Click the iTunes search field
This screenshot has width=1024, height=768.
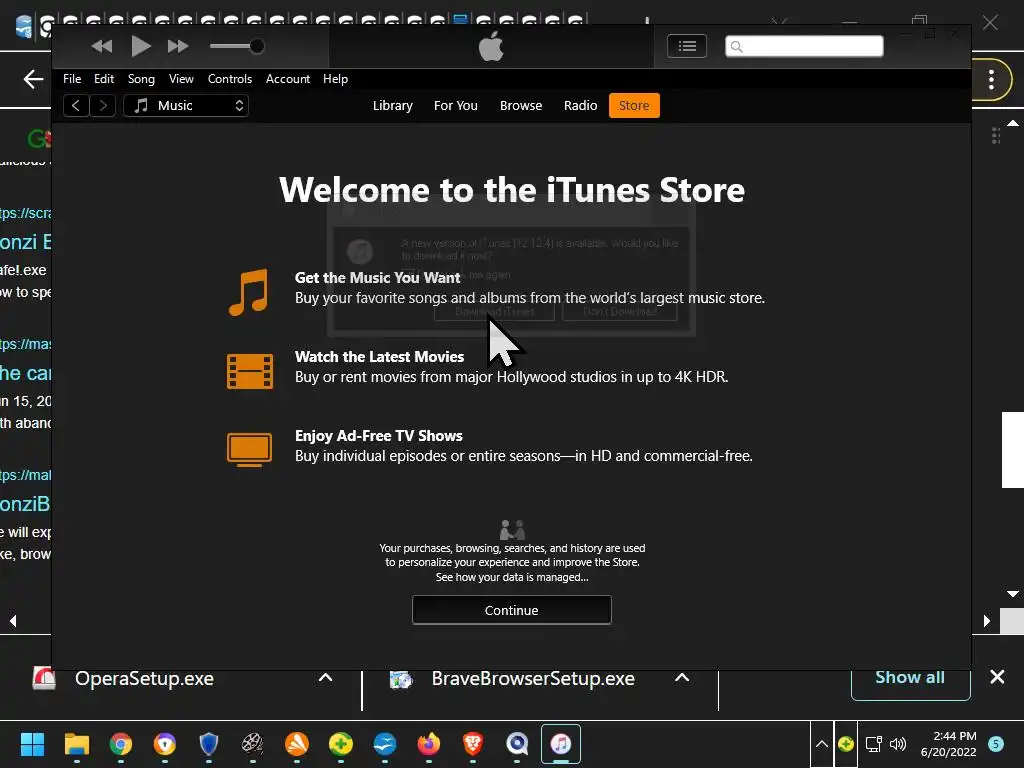pyautogui.click(x=804, y=46)
